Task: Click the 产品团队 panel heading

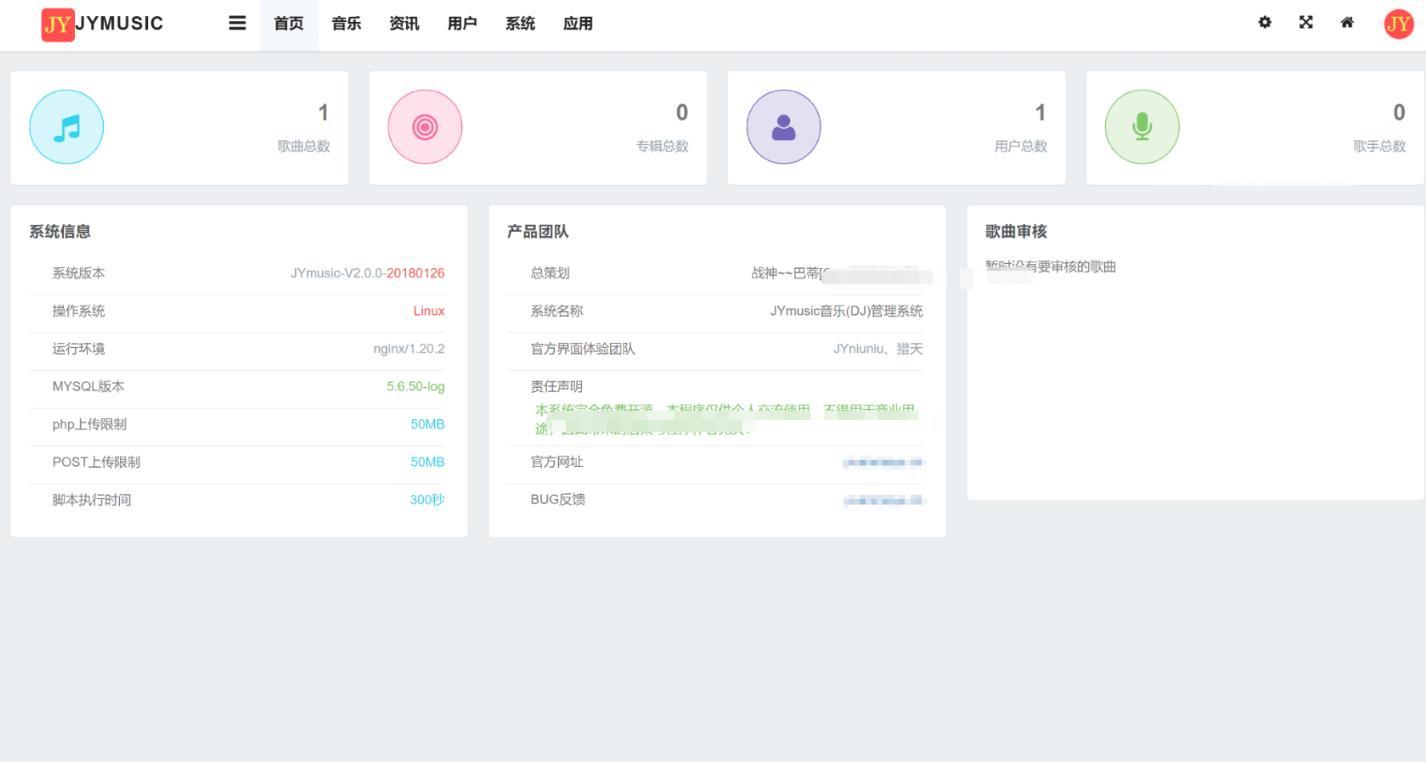Action: tap(538, 231)
